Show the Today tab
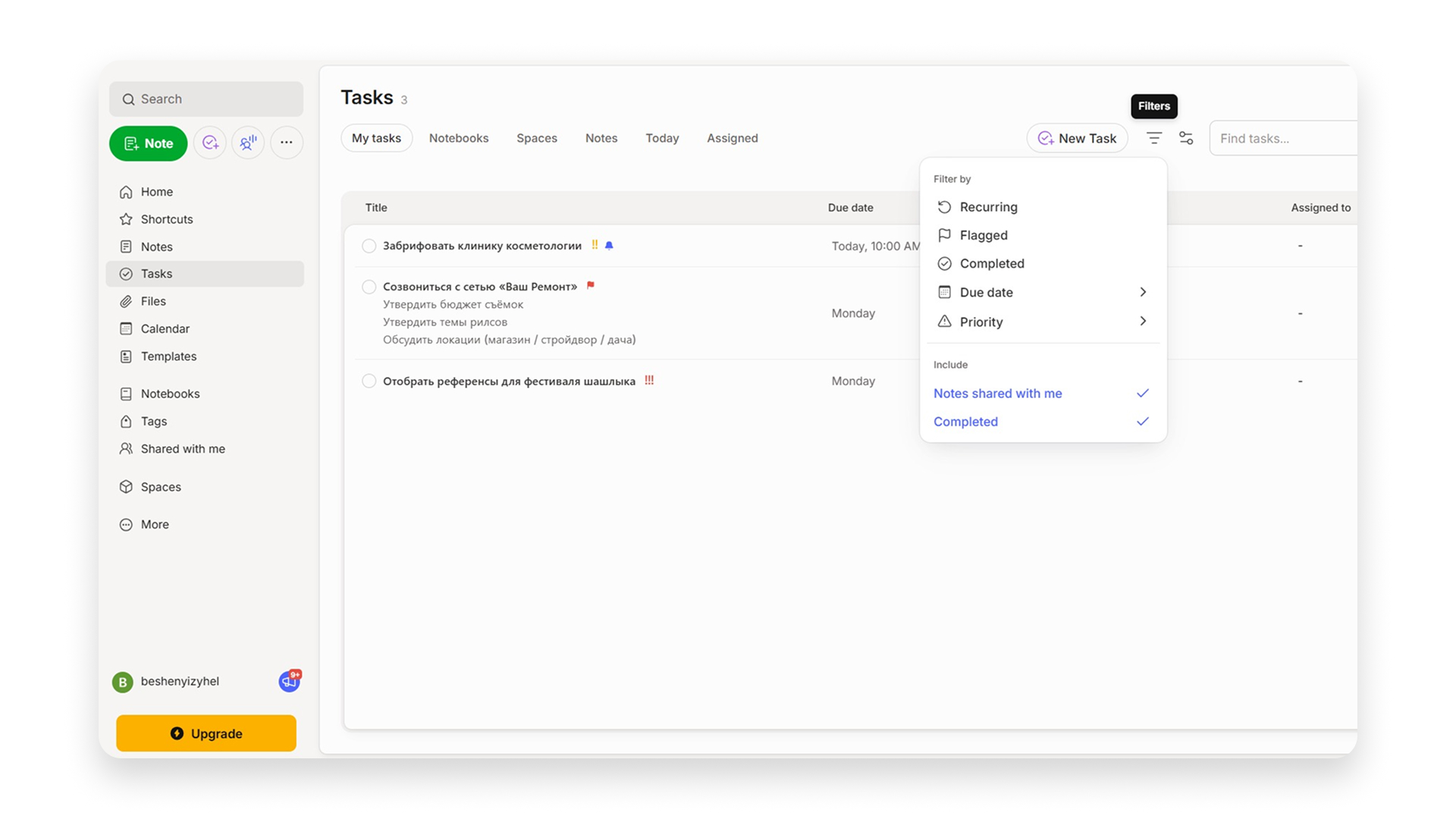 662,138
